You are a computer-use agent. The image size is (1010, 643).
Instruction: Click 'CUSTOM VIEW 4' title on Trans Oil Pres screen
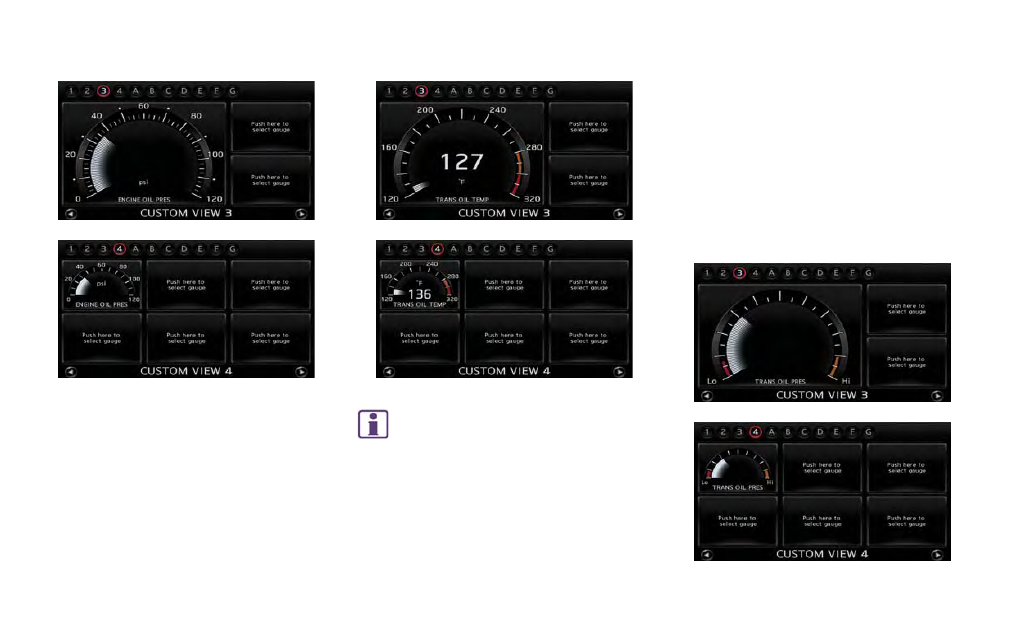[822, 554]
